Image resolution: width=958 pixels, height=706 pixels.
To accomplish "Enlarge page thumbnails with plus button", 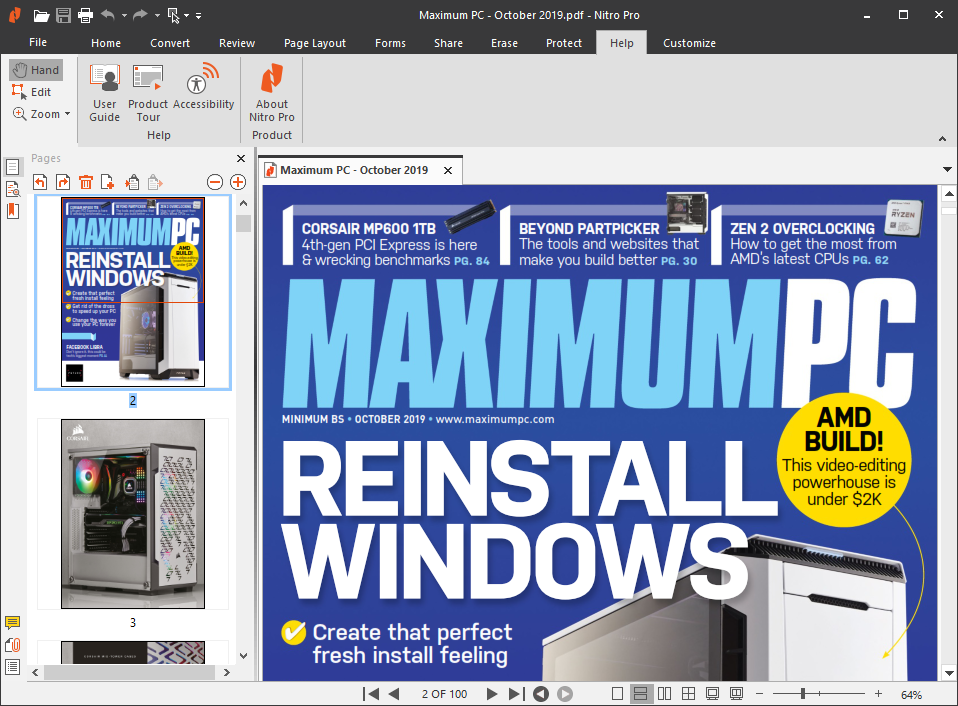I will click(x=238, y=182).
